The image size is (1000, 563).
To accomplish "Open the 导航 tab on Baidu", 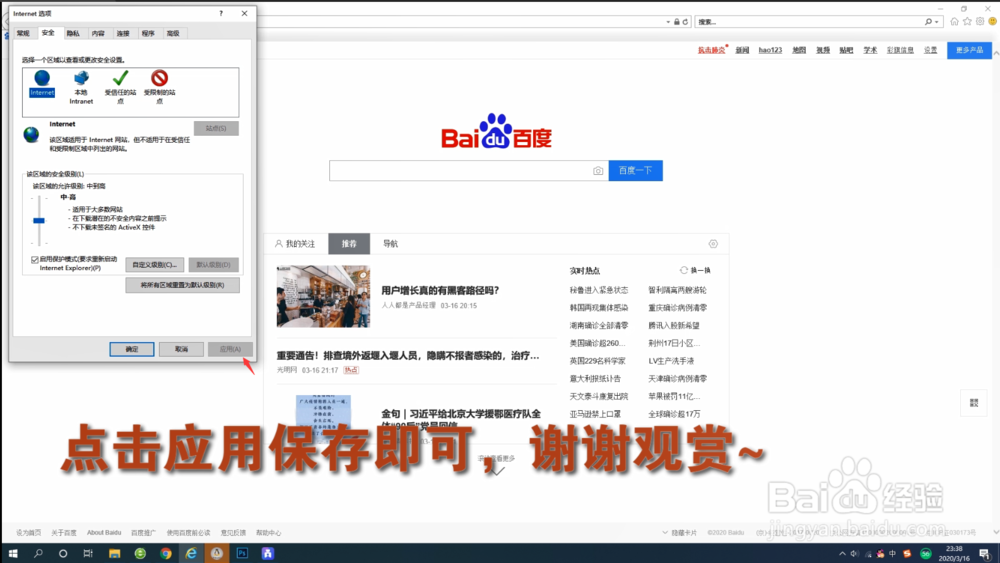I will point(390,244).
